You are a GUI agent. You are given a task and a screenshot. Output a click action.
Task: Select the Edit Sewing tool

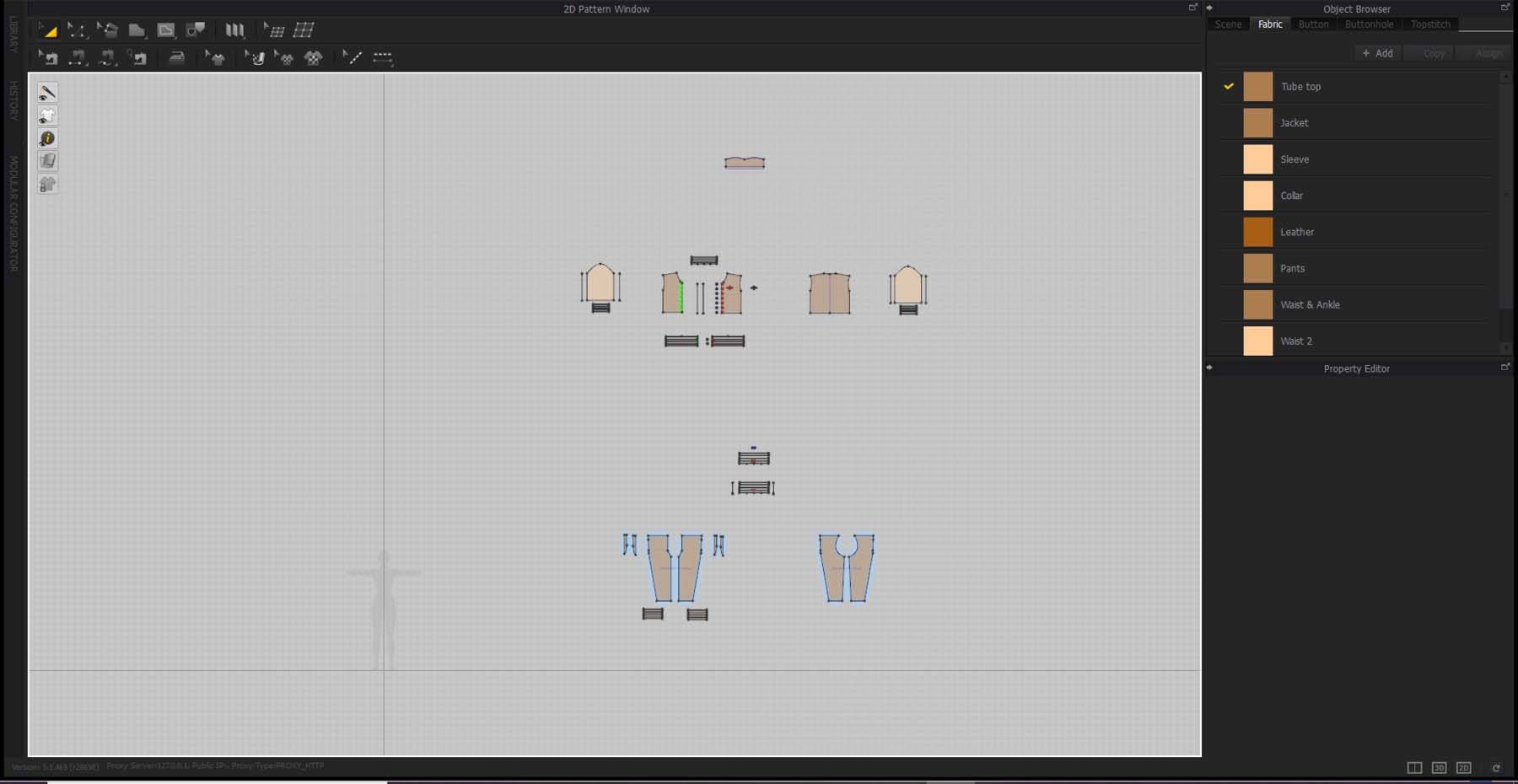(x=48, y=57)
